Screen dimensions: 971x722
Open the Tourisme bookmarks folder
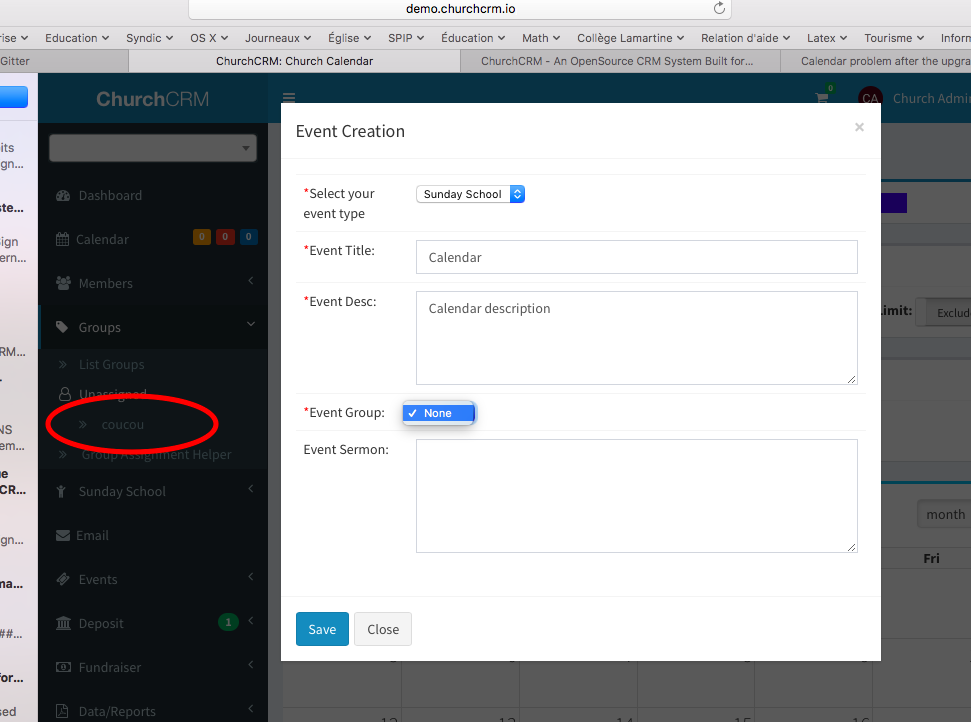[x=894, y=38]
